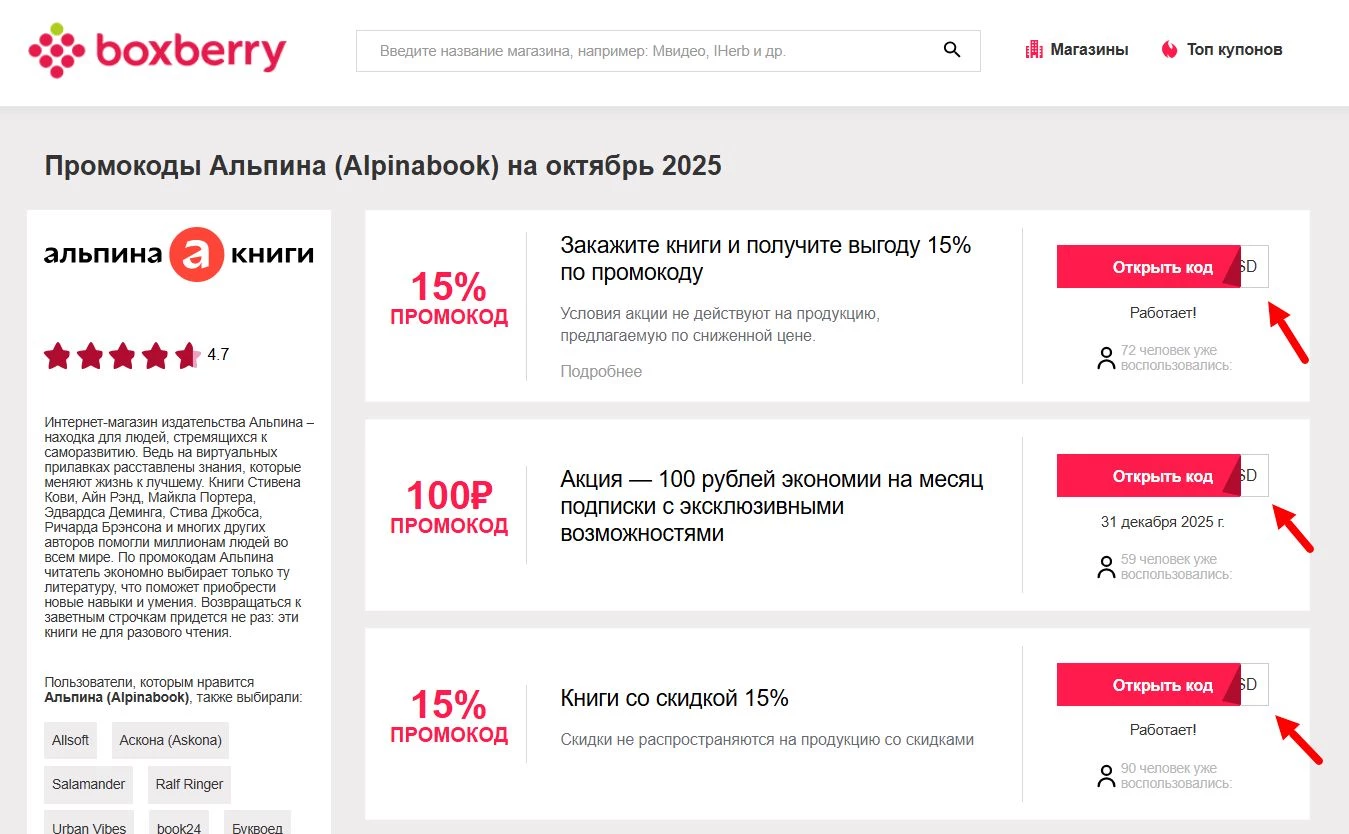Screen dimensions: 1349x834
Task: Open code for the 100₽ subscription promo
Action: click(x=1148, y=475)
